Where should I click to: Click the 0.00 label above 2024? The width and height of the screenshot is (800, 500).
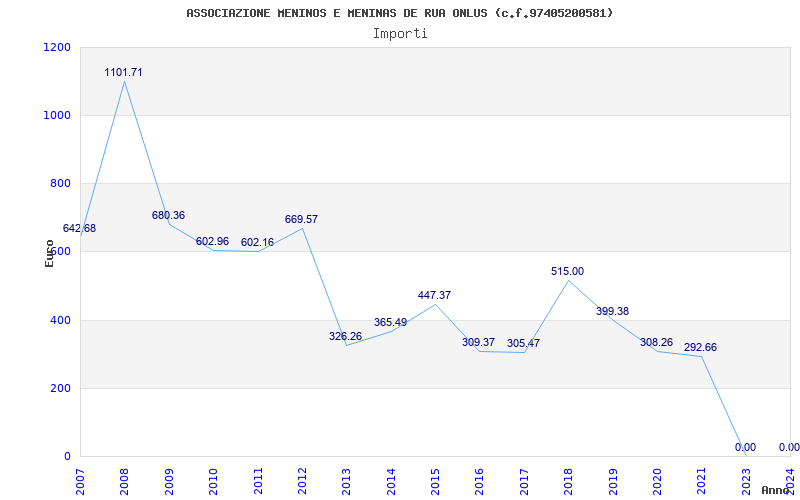point(789,447)
